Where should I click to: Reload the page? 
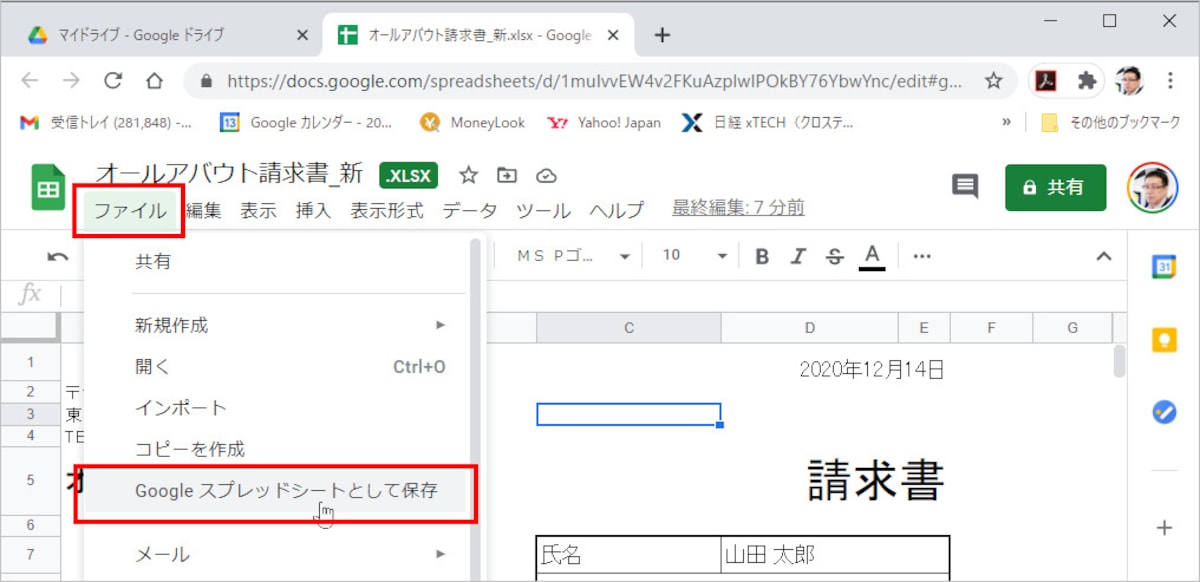113,81
